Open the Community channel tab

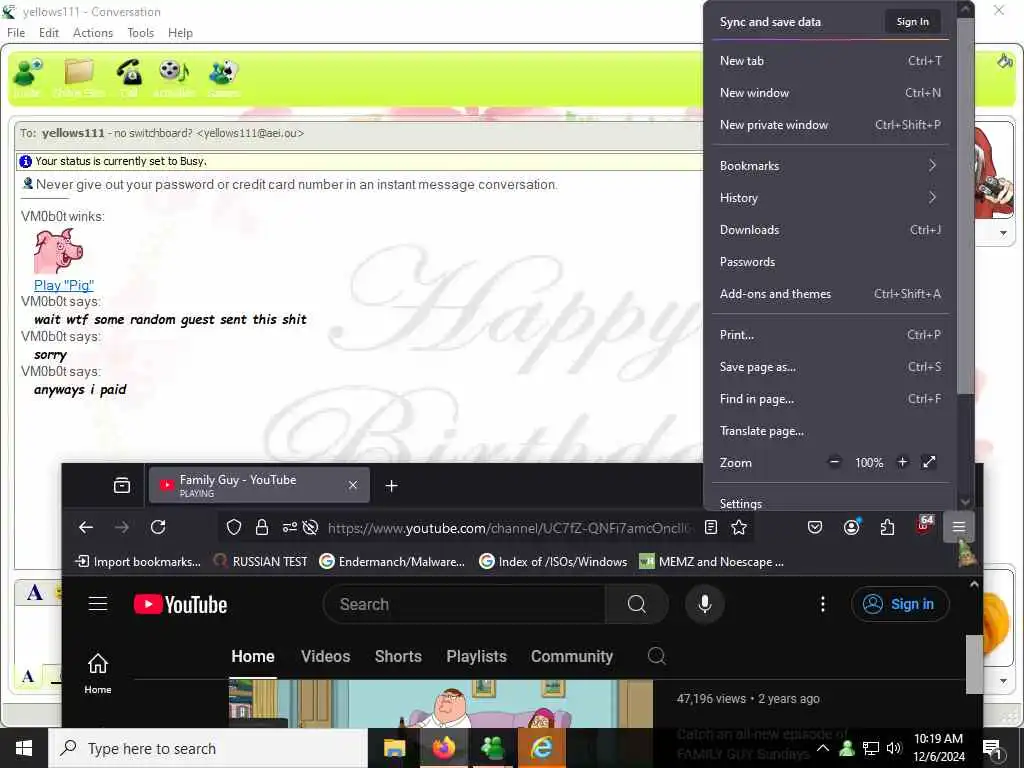pyautogui.click(x=571, y=656)
